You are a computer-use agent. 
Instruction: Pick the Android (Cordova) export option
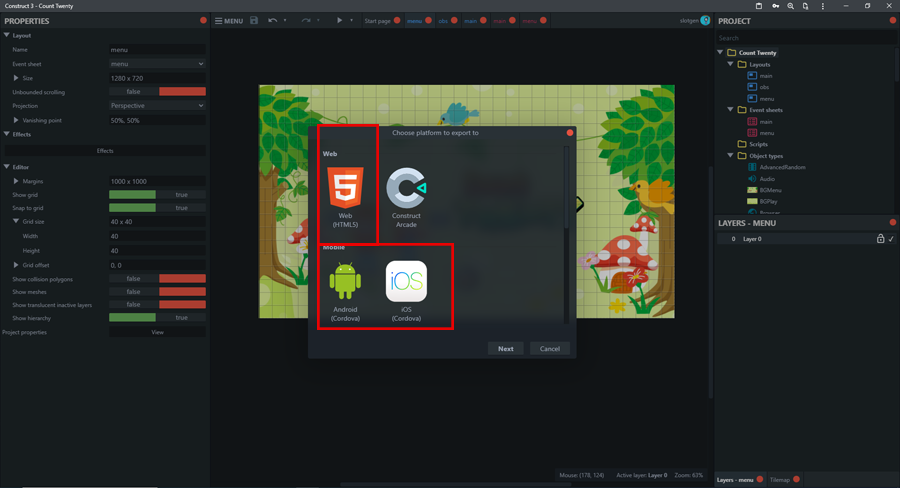345,291
